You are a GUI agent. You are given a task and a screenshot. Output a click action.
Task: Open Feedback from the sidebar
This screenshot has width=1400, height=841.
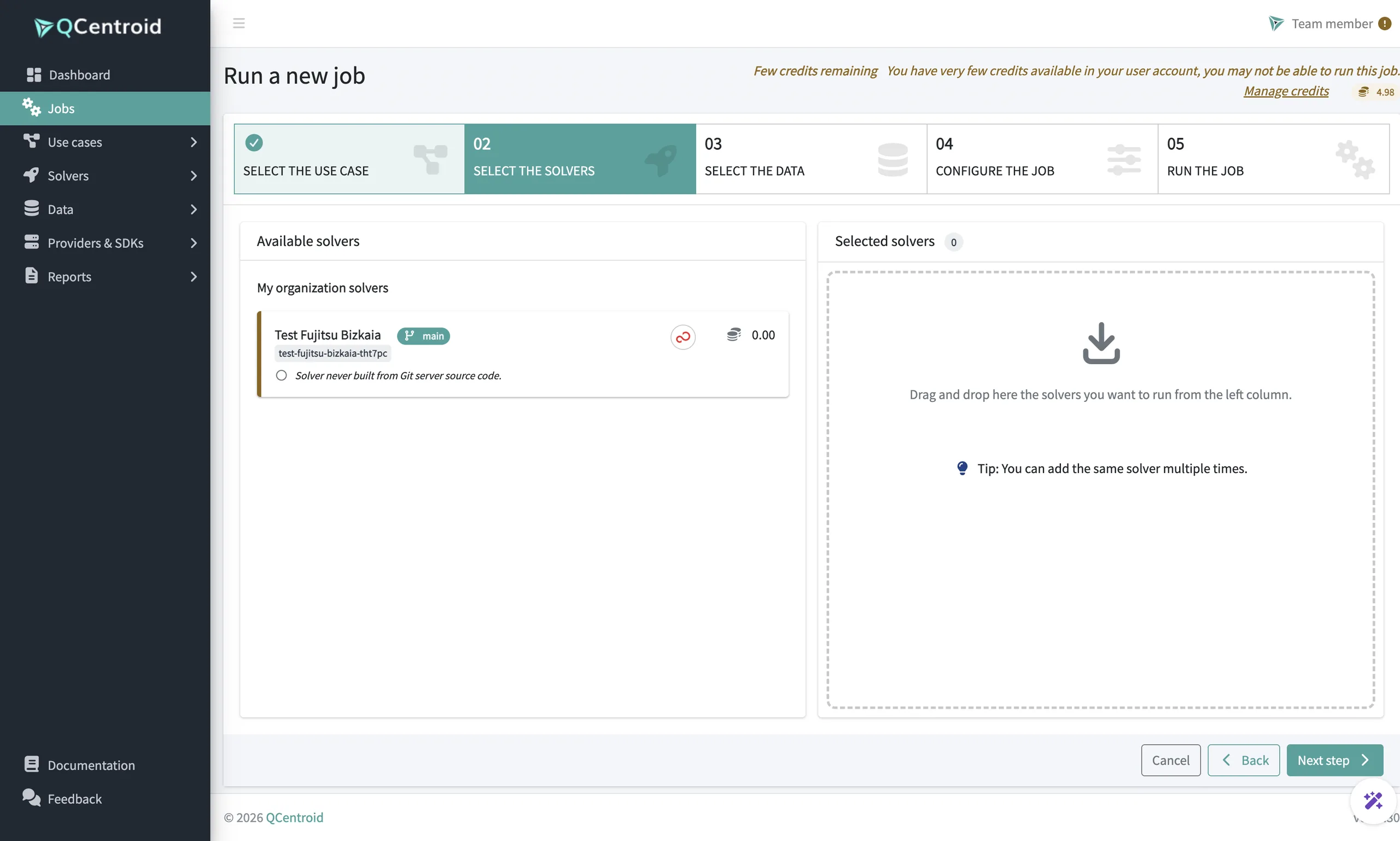[105, 798]
